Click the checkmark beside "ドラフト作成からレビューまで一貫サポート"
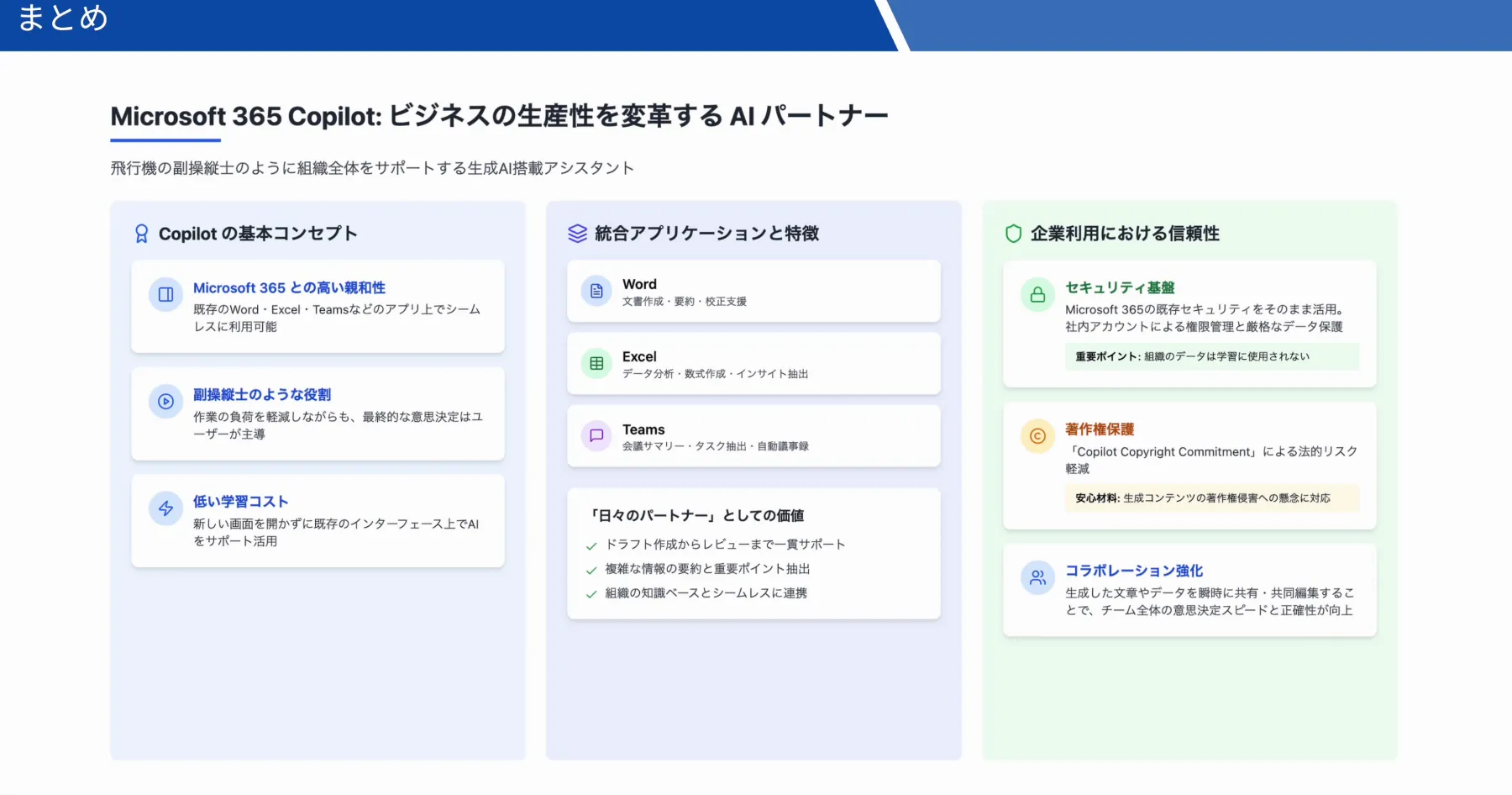Screen dimensions: 1512x795 (x=591, y=545)
